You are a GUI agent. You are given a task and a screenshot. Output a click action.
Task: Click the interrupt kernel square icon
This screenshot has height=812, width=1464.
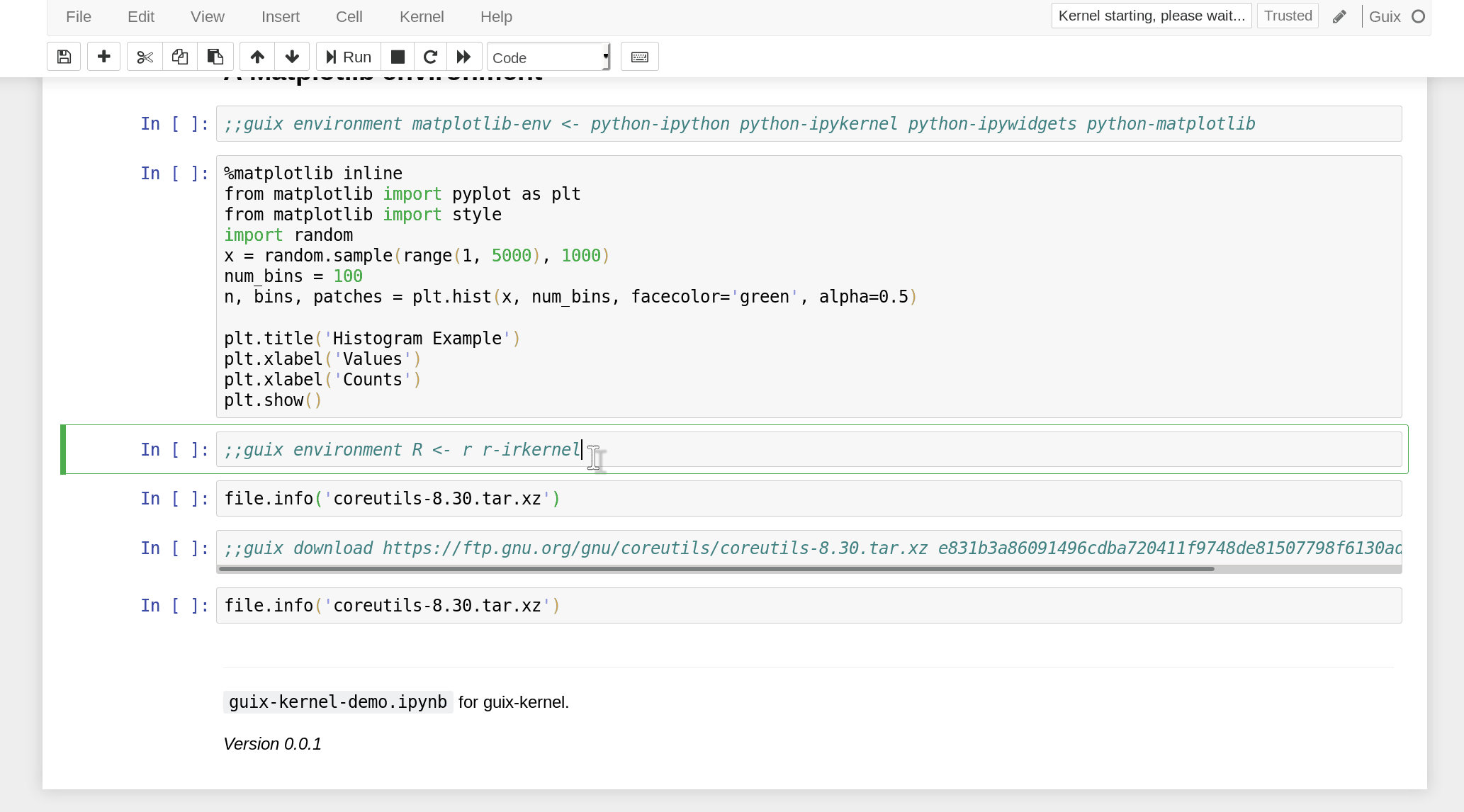point(398,57)
